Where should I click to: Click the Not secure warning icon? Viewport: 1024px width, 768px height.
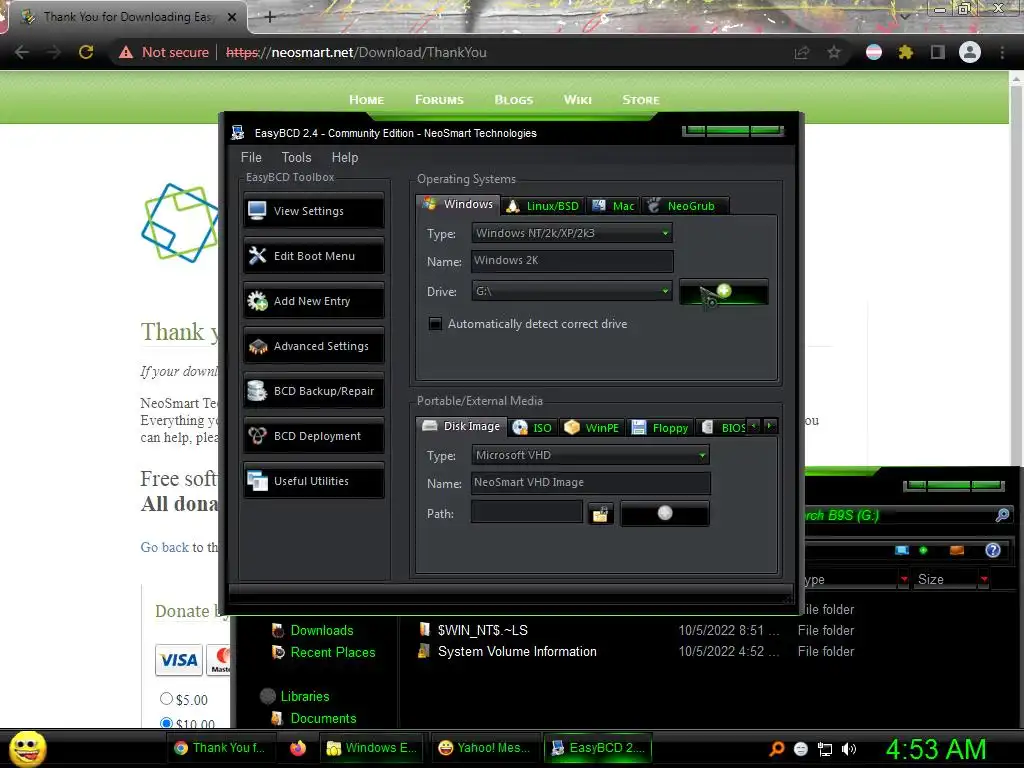[126, 52]
